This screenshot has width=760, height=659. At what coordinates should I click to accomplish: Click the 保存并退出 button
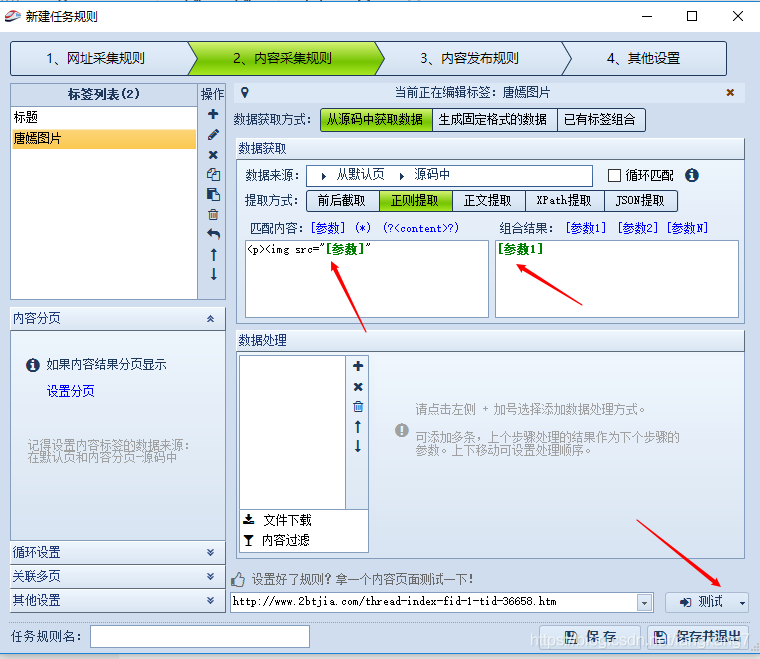point(698,636)
